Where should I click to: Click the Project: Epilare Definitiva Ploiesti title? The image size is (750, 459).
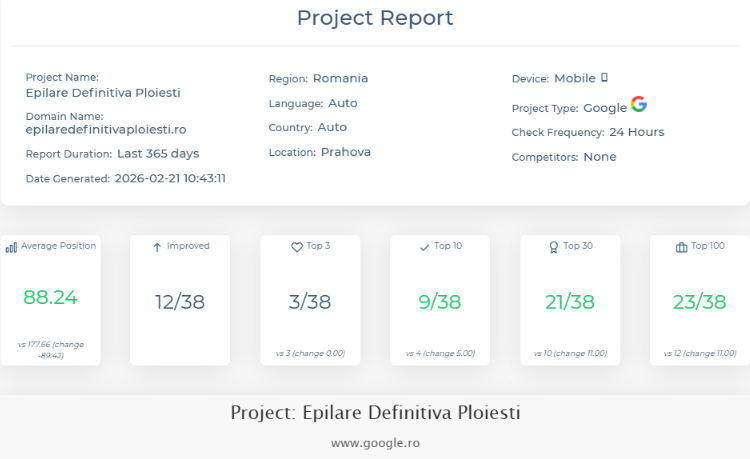coord(375,413)
